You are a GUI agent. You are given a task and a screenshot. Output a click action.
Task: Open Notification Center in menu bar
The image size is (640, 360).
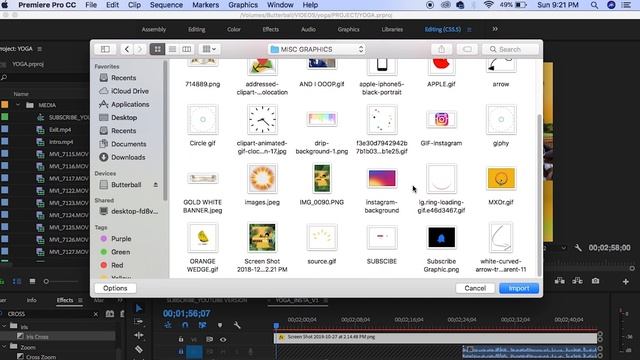[626, 5]
